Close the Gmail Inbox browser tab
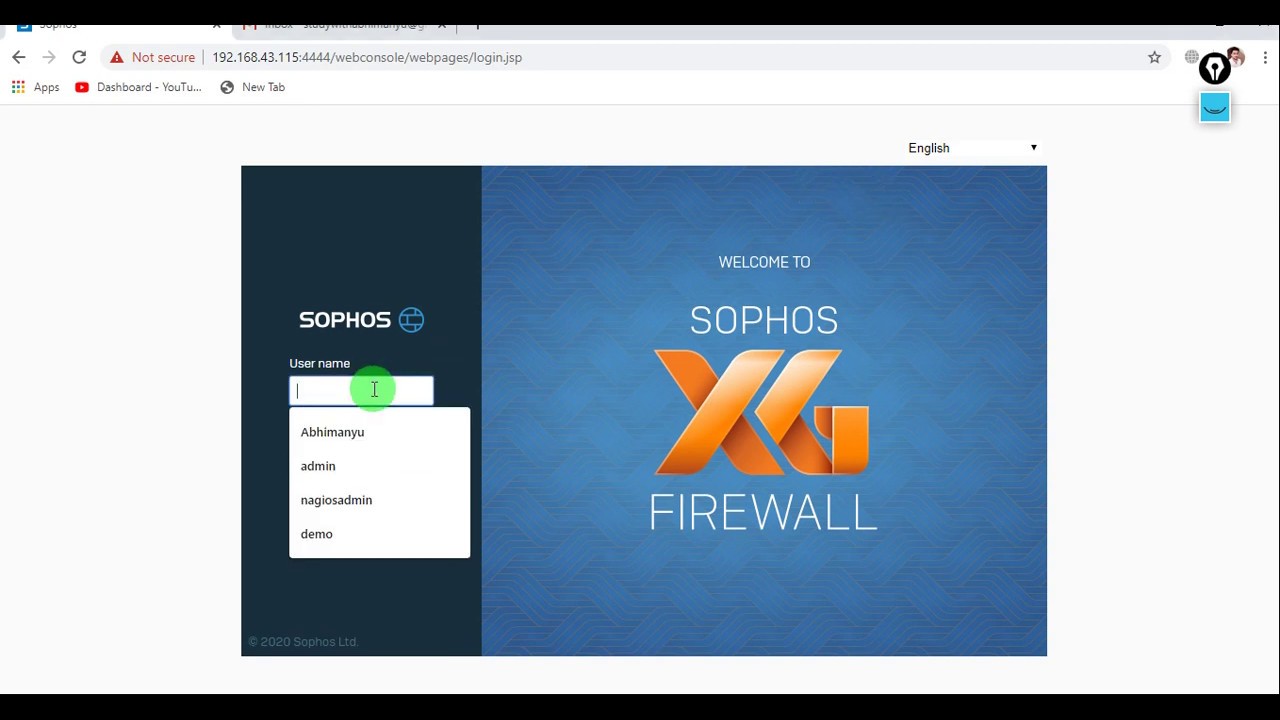 pyautogui.click(x=442, y=26)
